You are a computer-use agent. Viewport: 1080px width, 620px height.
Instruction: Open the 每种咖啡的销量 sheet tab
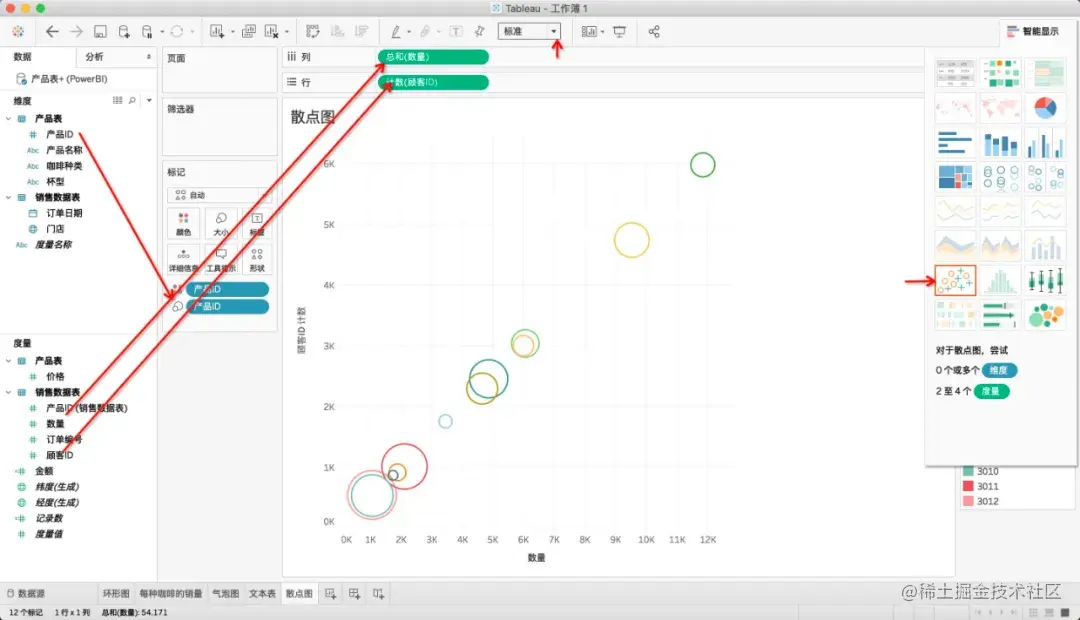pyautogui.click(x=171, y=593)
